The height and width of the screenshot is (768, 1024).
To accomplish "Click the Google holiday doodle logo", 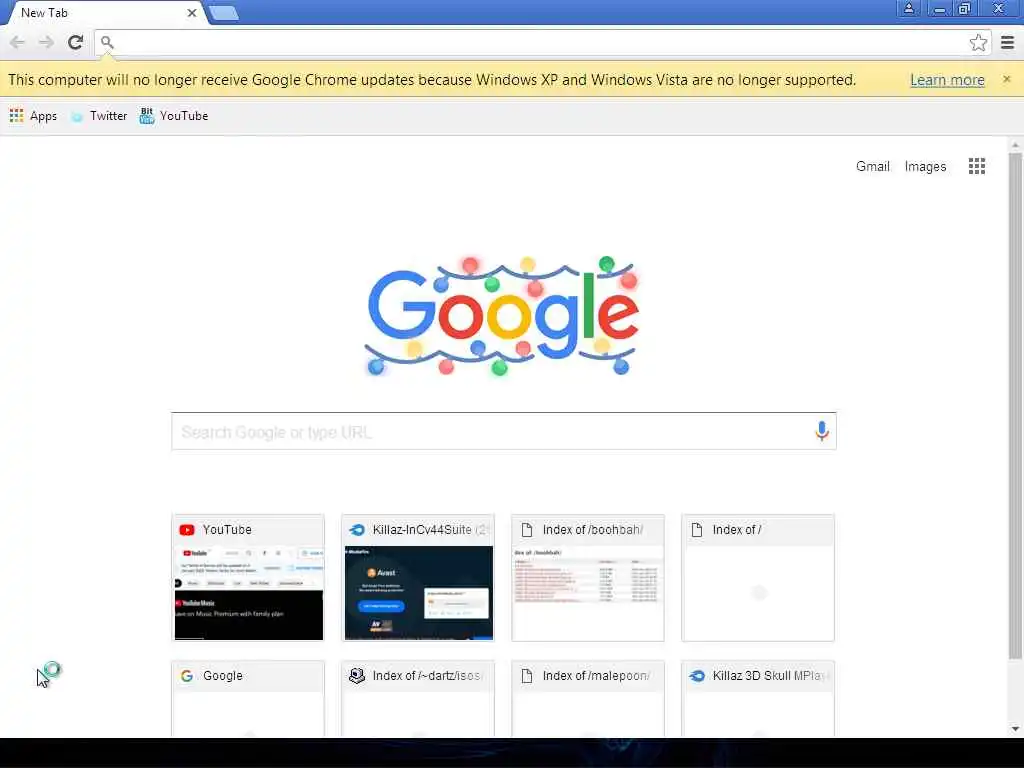I will tap(502, 316).
